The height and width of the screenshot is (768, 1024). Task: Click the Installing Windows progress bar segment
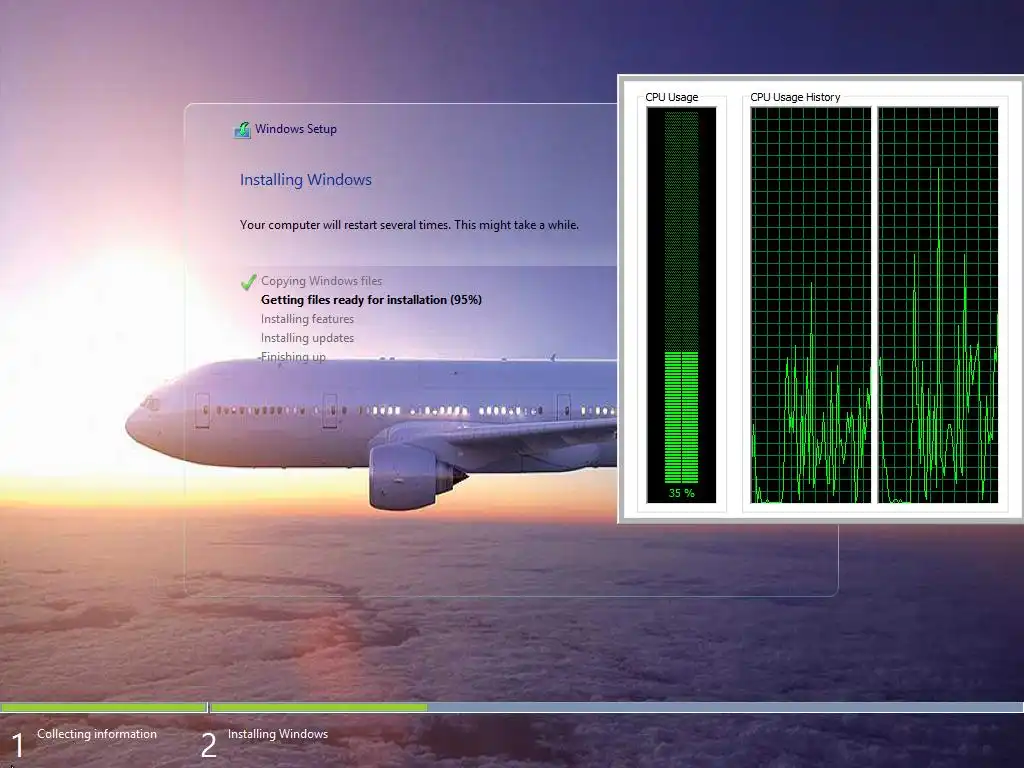[x=616, y=707]
